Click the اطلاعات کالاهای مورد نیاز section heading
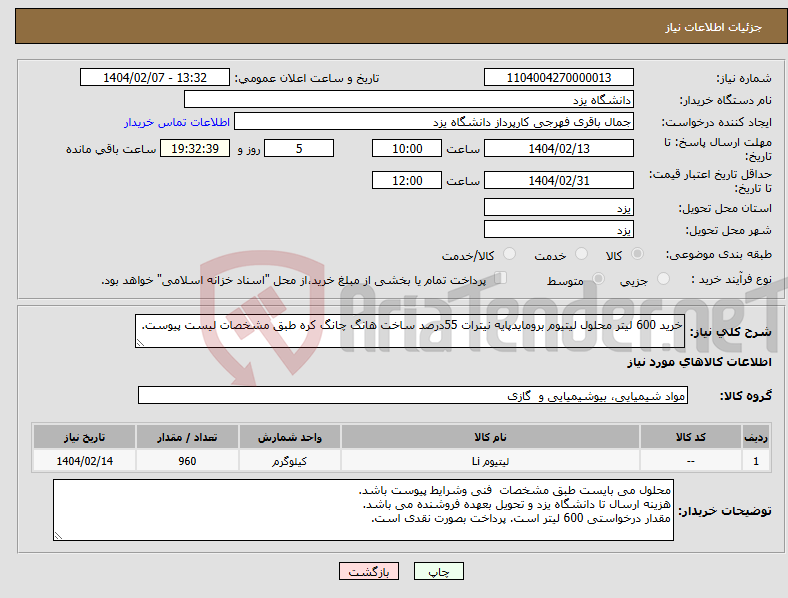Image resolution: width=788 pixels, height=598 pixels. tap(699, 362)
